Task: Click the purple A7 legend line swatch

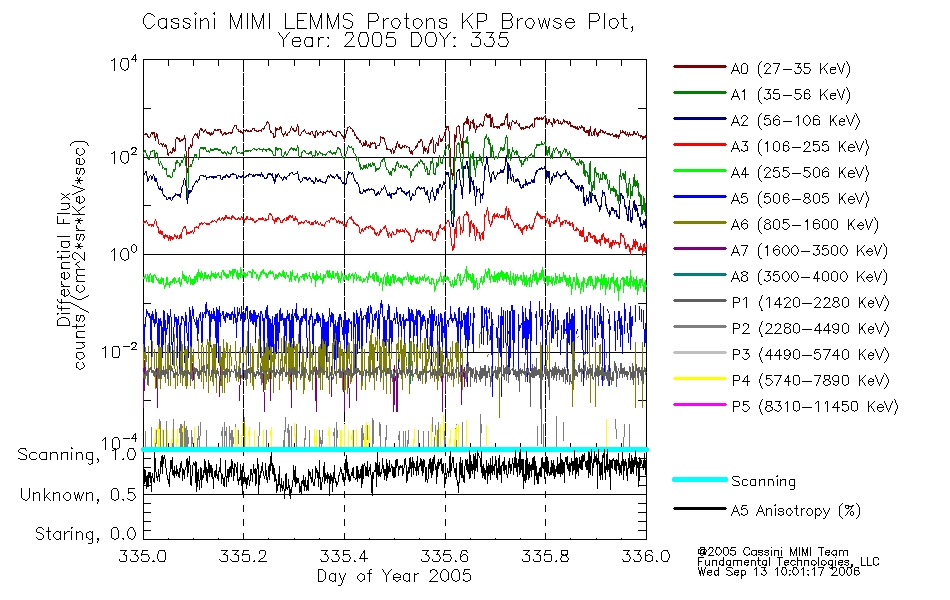Action: (699, 248)
